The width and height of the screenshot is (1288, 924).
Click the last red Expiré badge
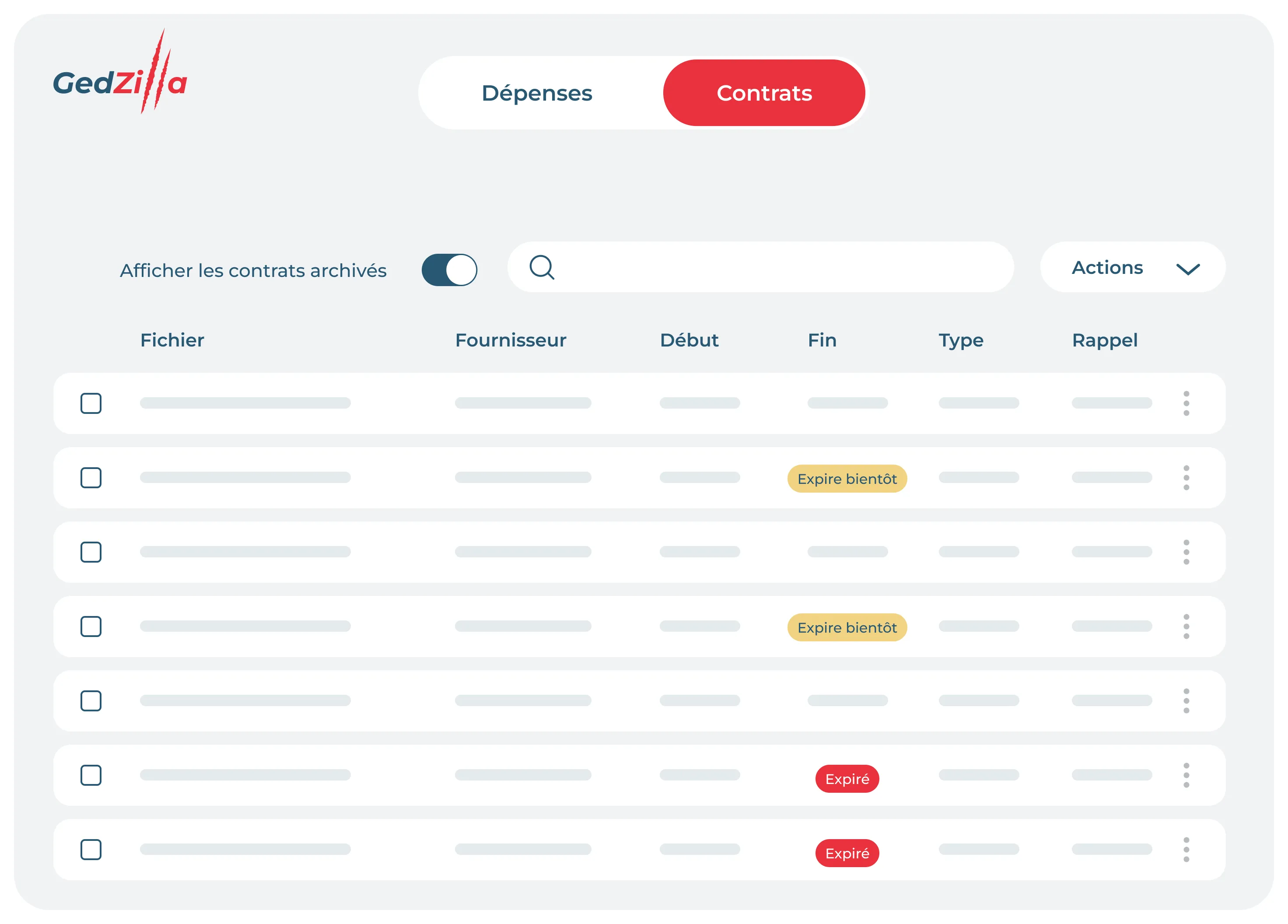[x=847, y=853]
